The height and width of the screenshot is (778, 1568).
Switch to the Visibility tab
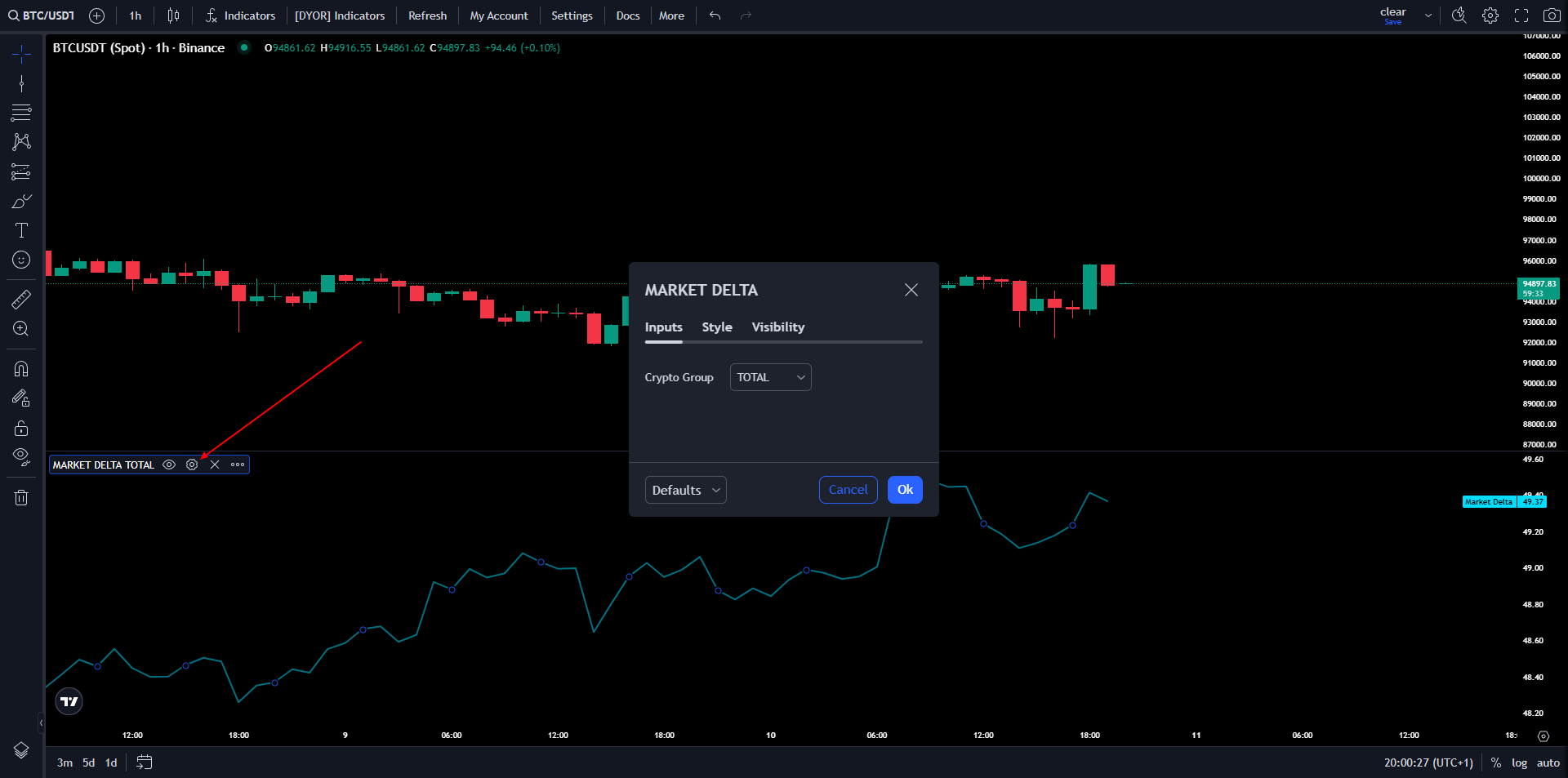point(777,327)
